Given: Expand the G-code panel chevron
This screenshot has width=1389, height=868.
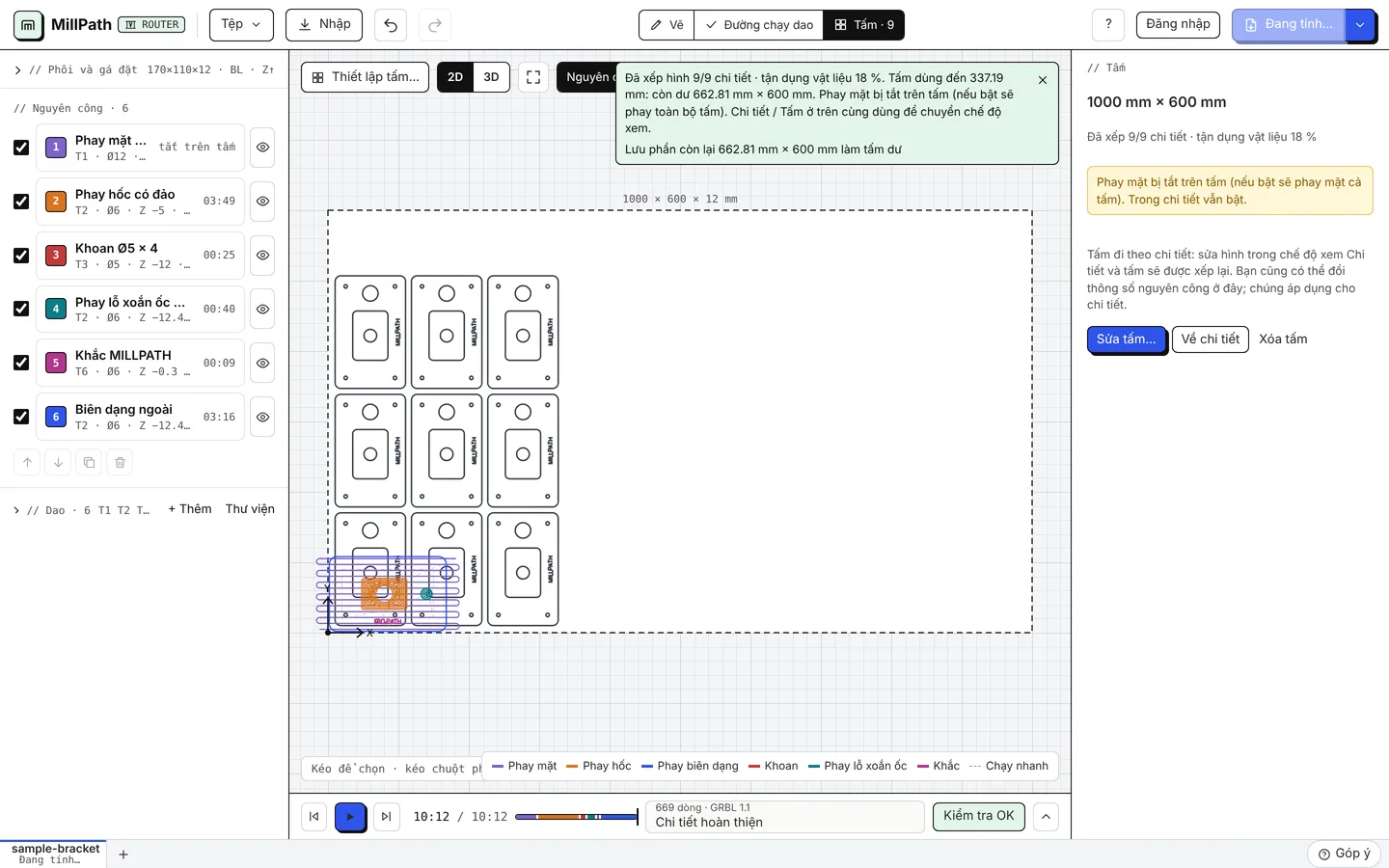Looking at the screenshot, I should pyautogui.click(x=1046, y=817).
